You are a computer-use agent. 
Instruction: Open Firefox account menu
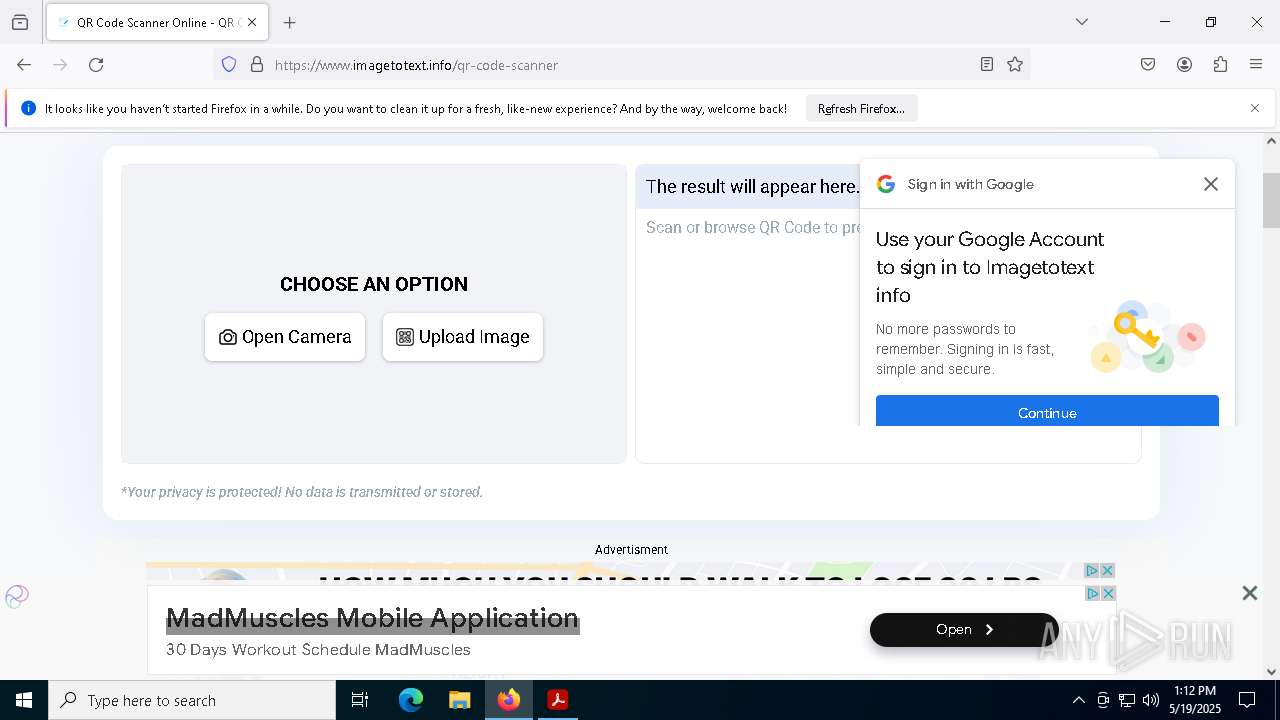click(x=1184, y=65)
